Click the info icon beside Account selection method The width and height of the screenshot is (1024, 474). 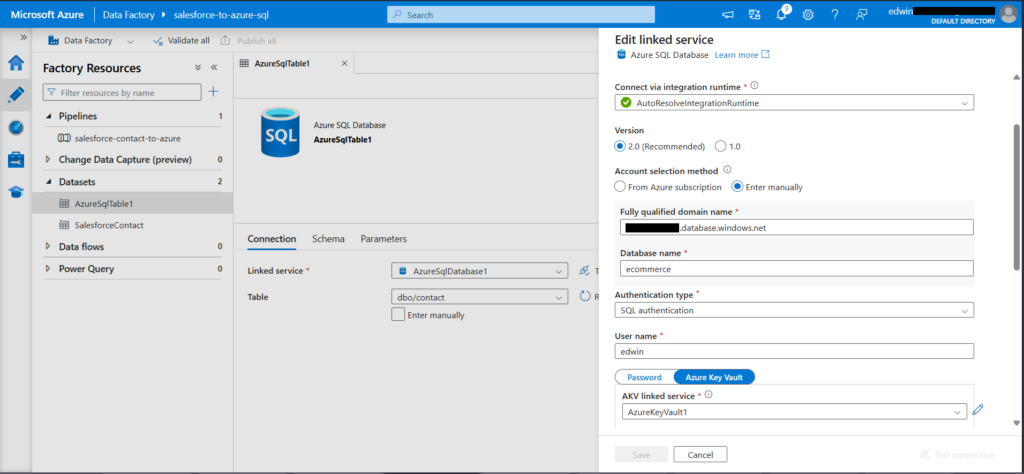click(727, 170)
